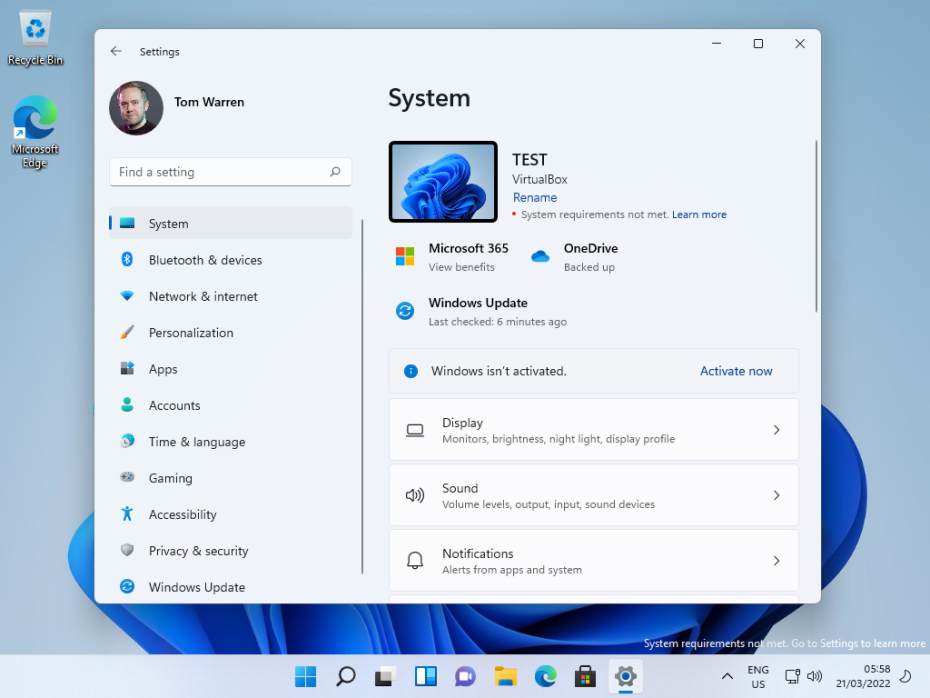Click the Sound speaker icon

pos(415,495)
